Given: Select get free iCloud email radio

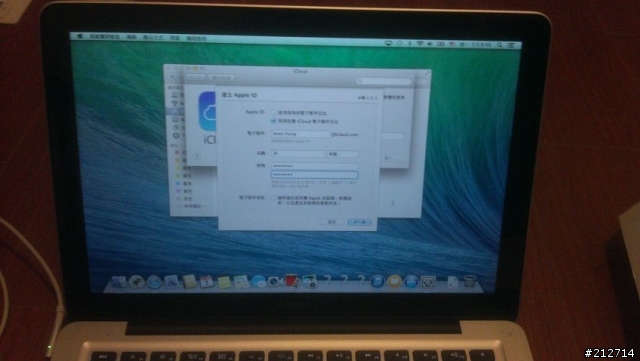Looking at the screenshot, I should (x=273, y=121).
